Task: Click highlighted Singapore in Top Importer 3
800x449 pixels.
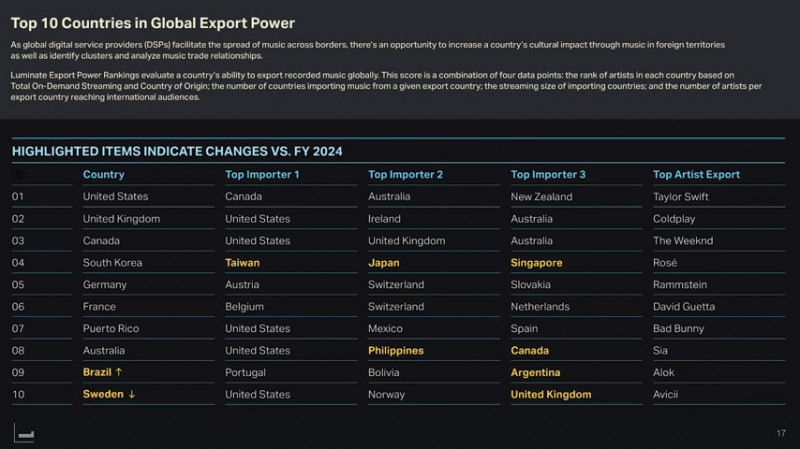Action: [536, 263]
